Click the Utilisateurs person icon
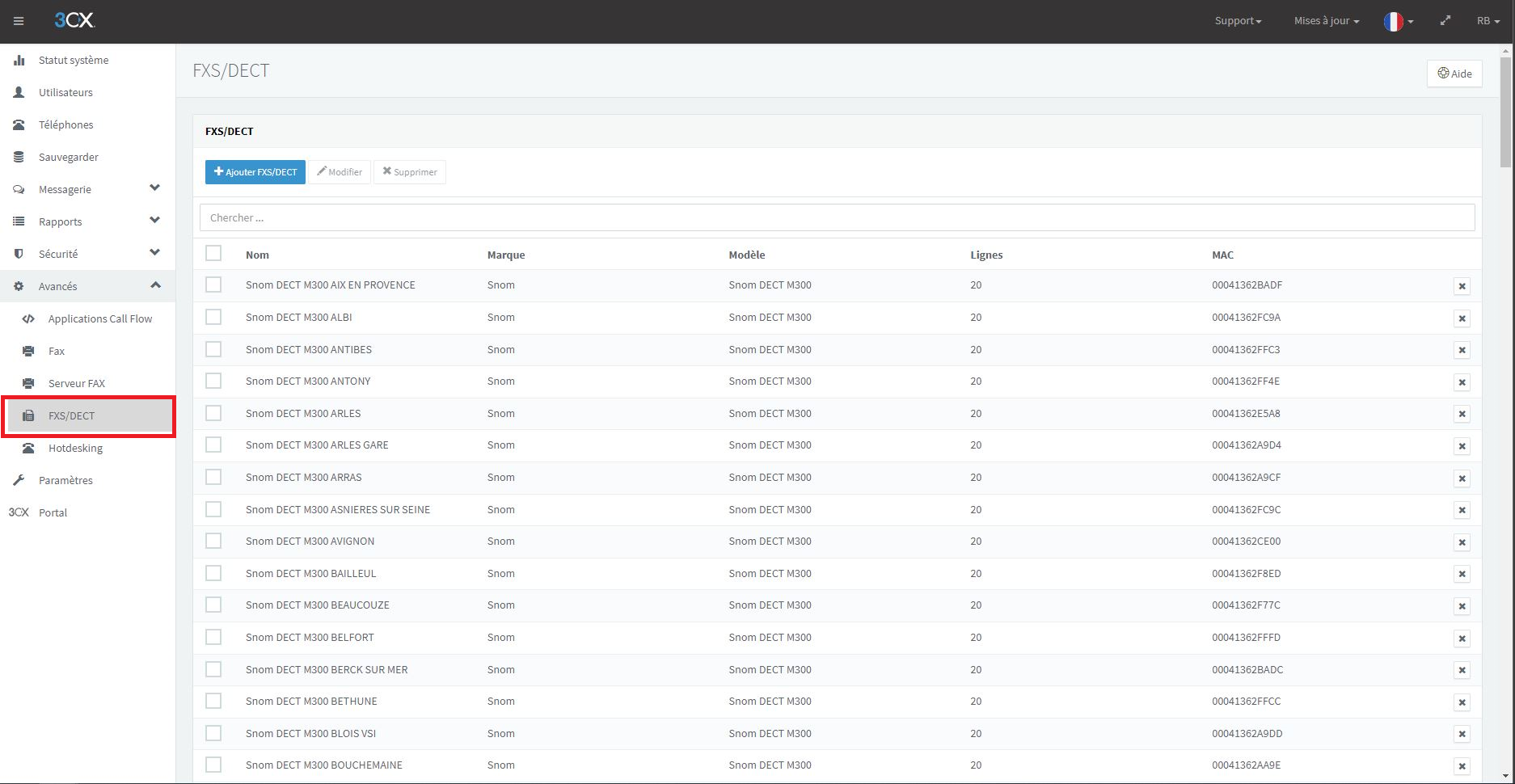 coord(19,92)
